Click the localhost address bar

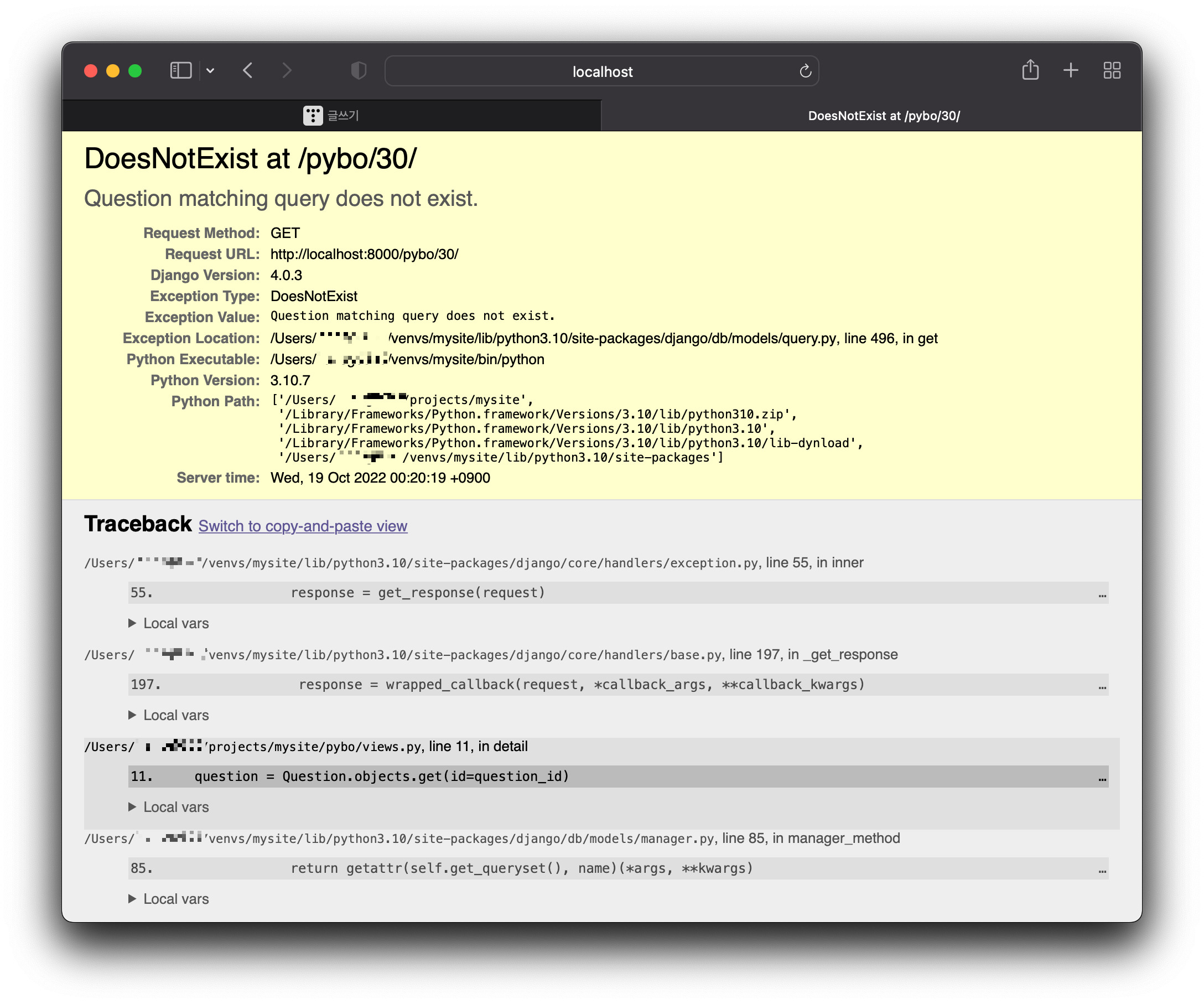tap(602, 71)
